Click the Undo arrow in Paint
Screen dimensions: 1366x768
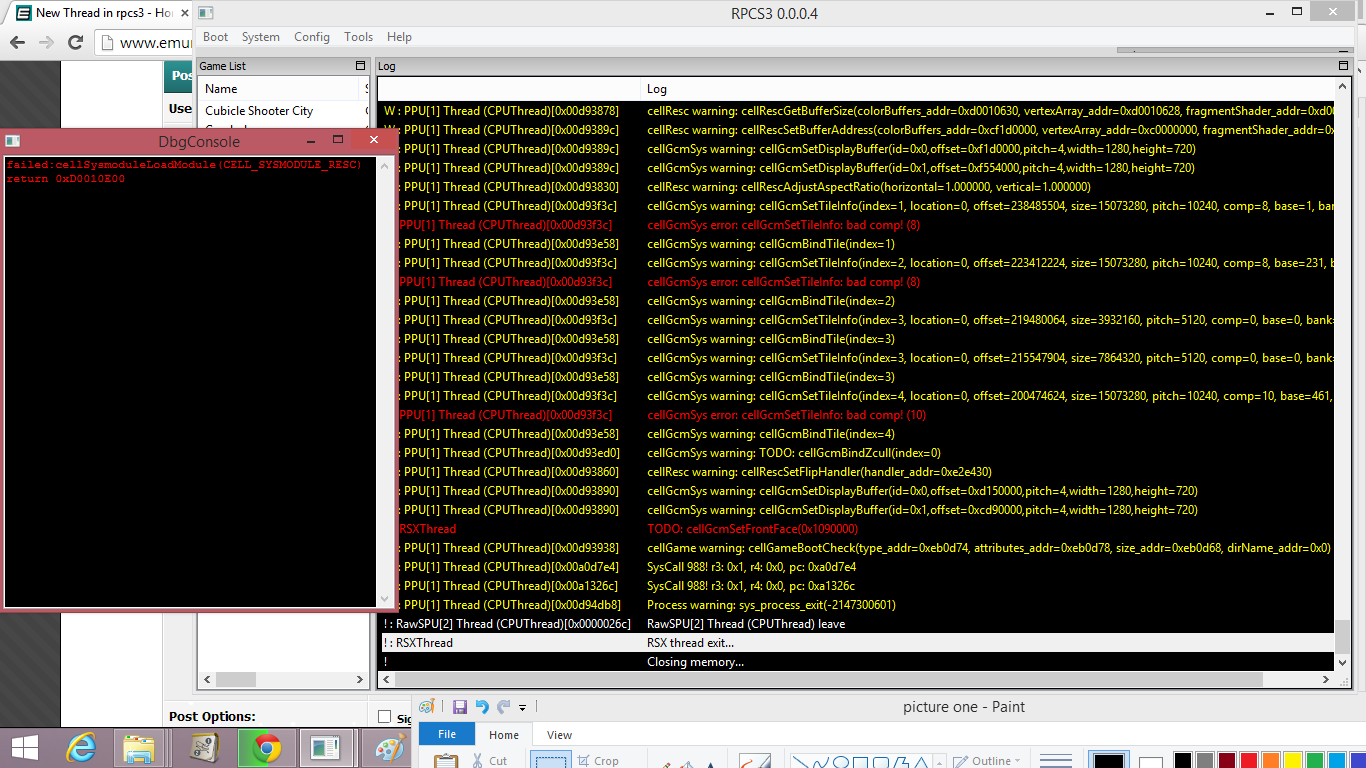coord(482,707)
